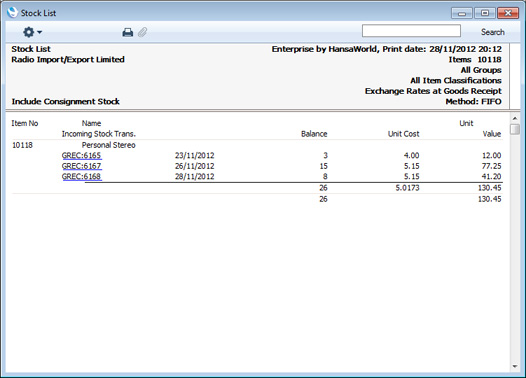Screen dimensions: 526x378
Task: Click unit cost 4.00
Action: (411, 156)
